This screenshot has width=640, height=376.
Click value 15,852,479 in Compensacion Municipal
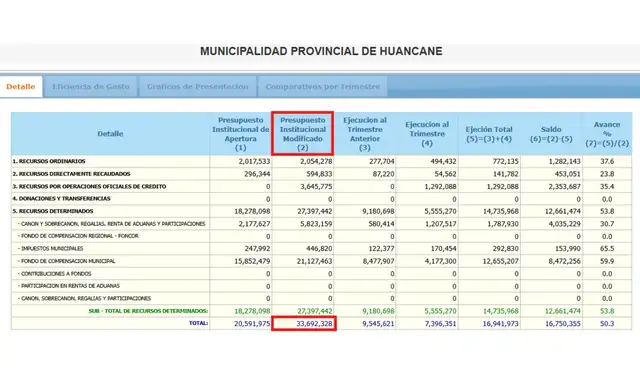[x=253, y=261]
